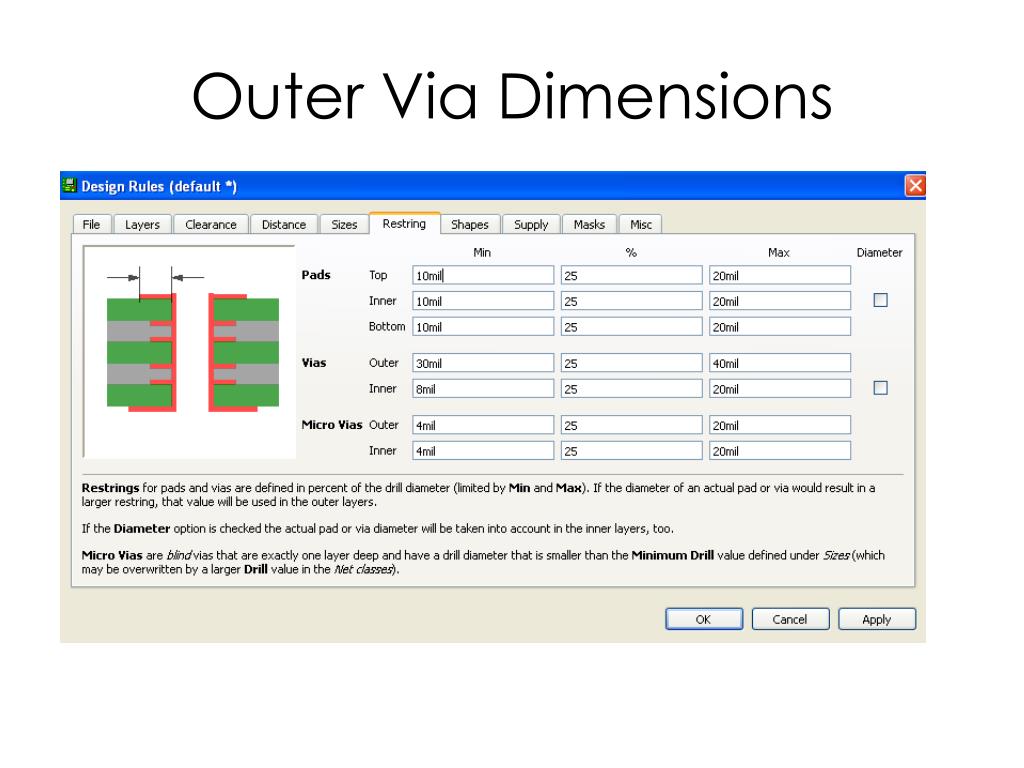The height and width of the screenshot is (768, 1024).
Task: Click the OK button
Action: pos(704,619)
